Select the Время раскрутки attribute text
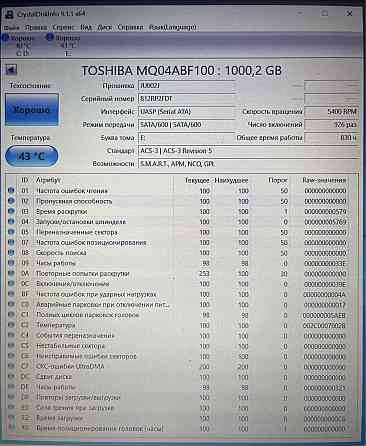This screenshot has width=366, height=446. pos(61,211)
